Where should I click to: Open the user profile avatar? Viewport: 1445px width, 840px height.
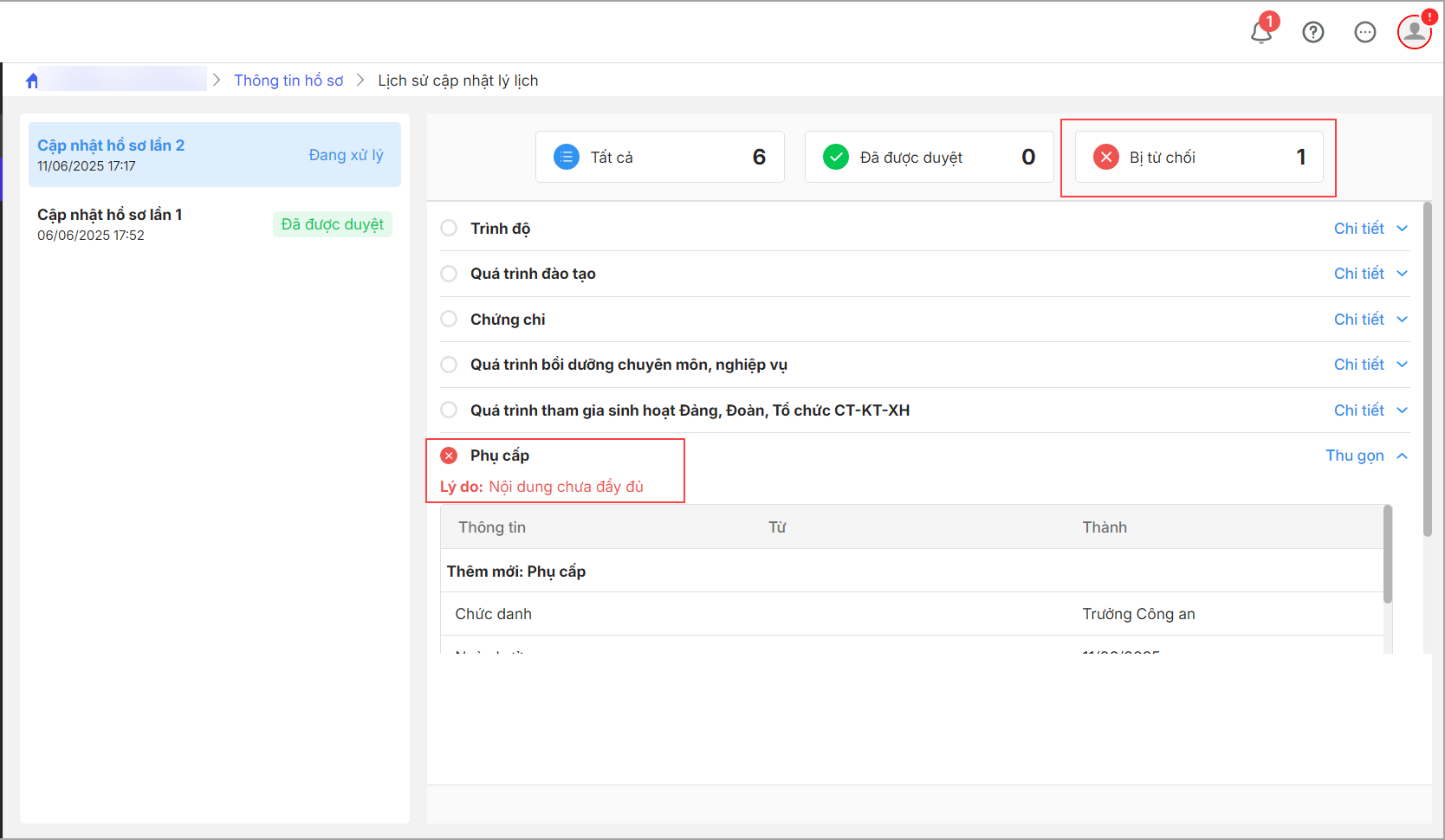tap(1414, 32)
